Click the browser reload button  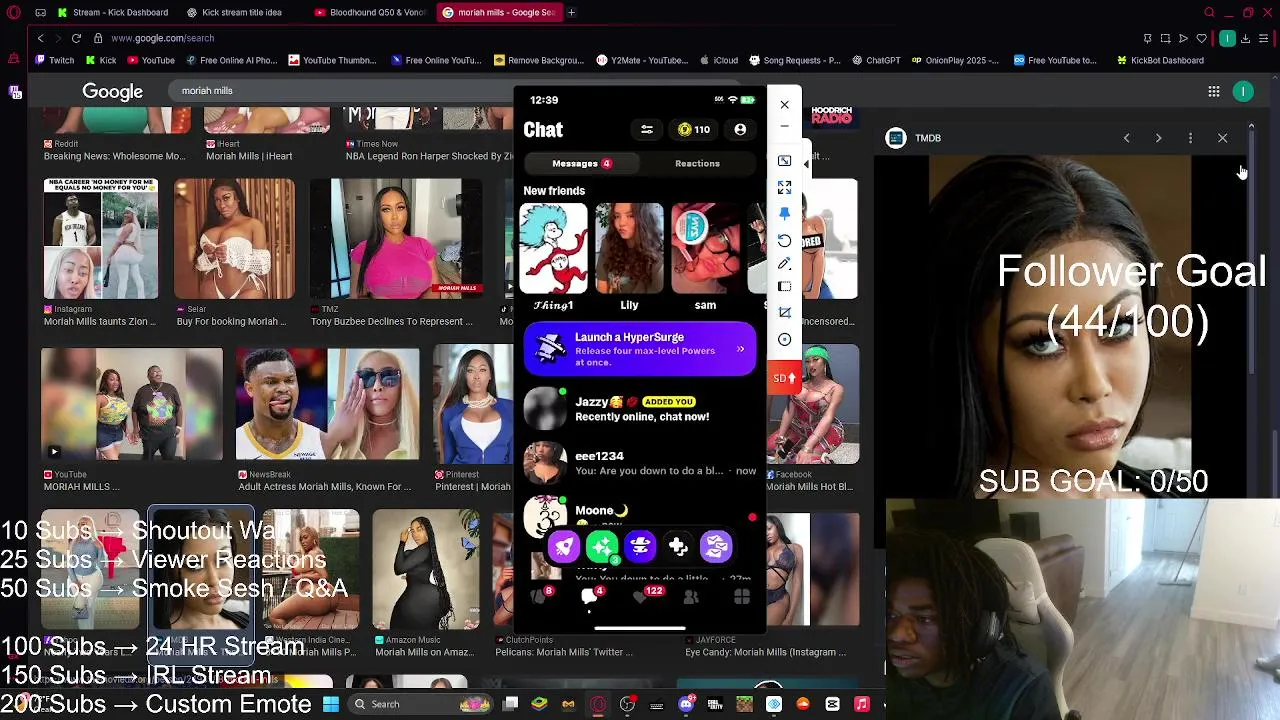pyautogui.click(x=76, y=38)
